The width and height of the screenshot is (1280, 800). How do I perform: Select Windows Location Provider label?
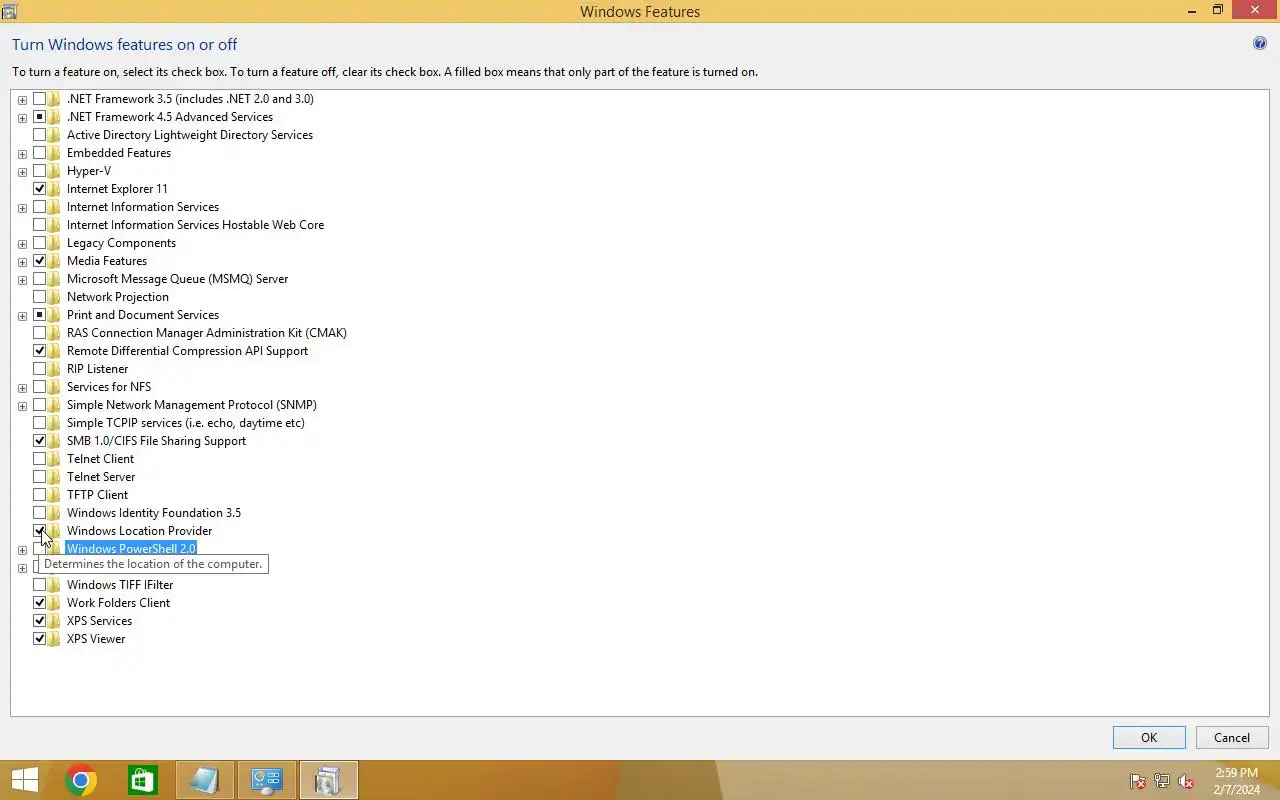[139, 531]
